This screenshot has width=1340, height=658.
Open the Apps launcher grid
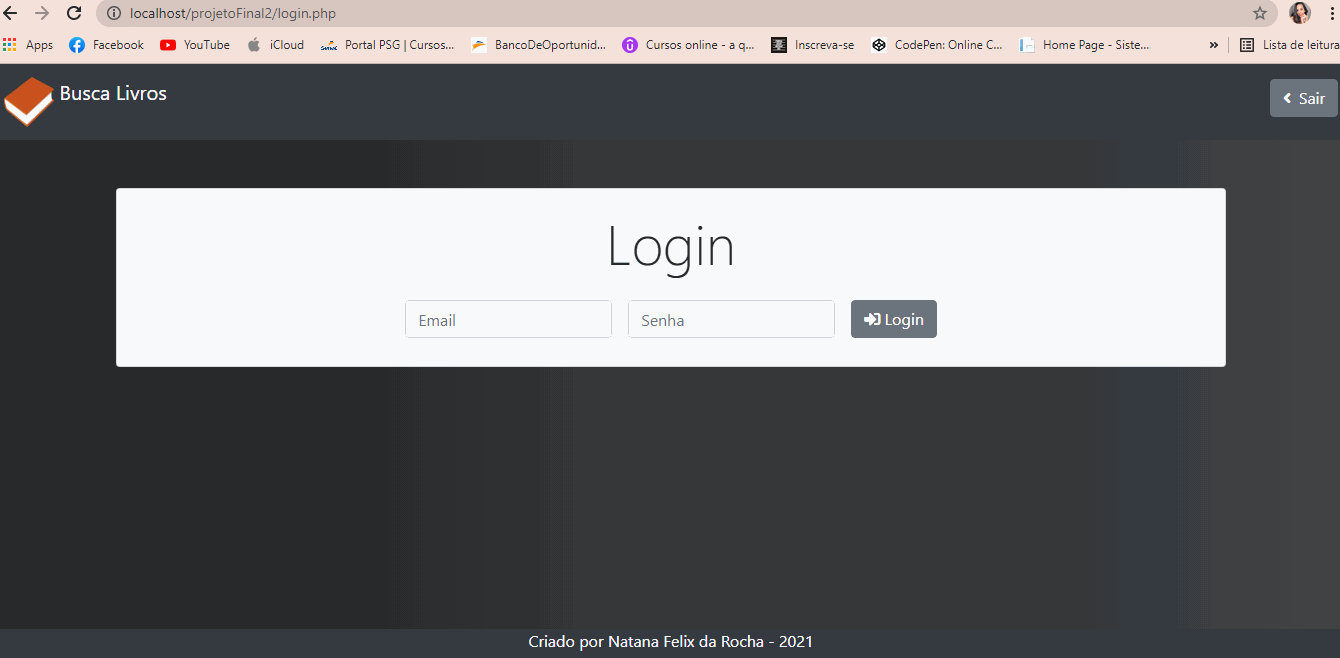[x=10, y=44]
